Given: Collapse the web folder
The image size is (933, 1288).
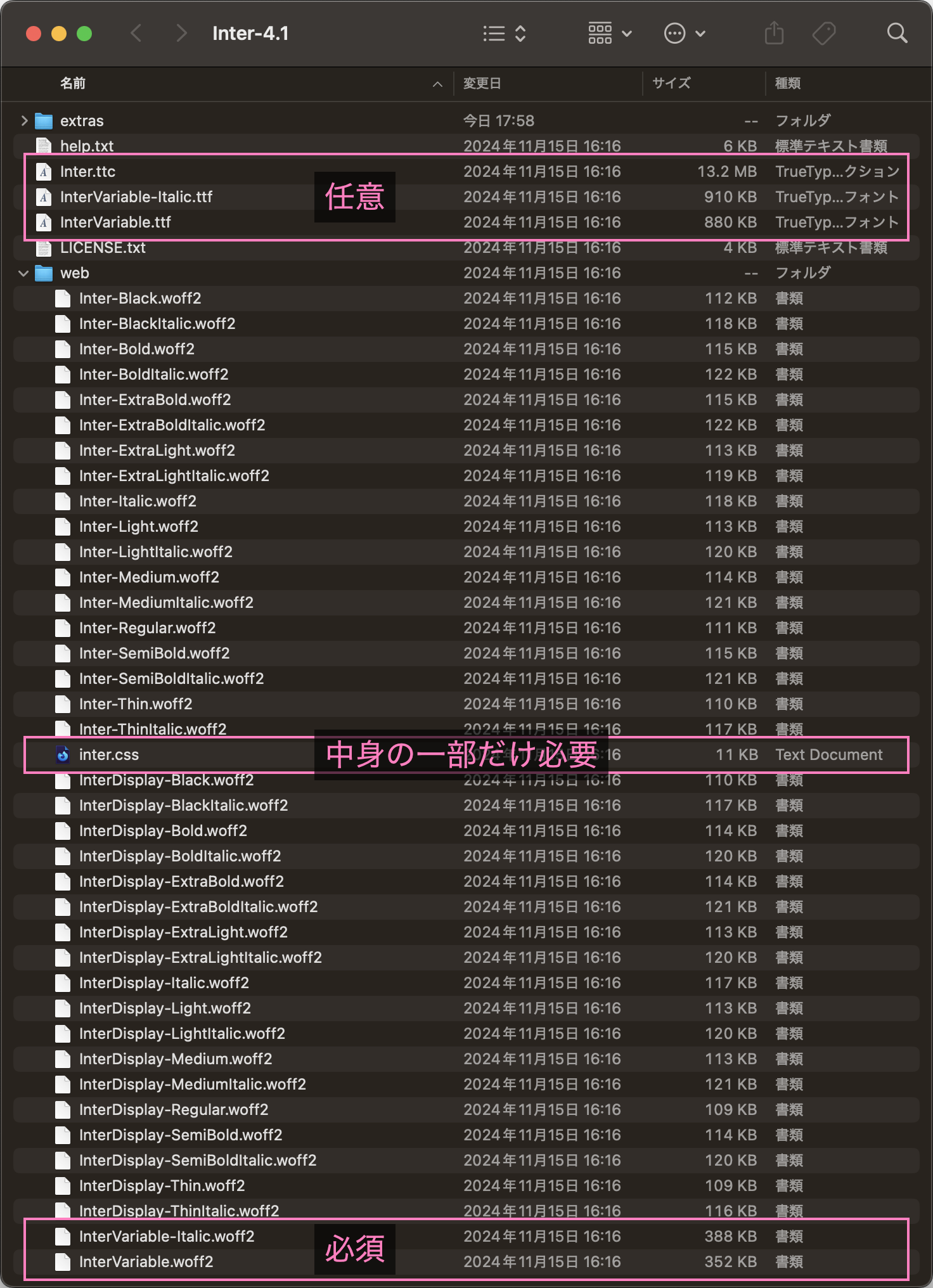Looking at the screenshot, I should click(x=24, y=273).
